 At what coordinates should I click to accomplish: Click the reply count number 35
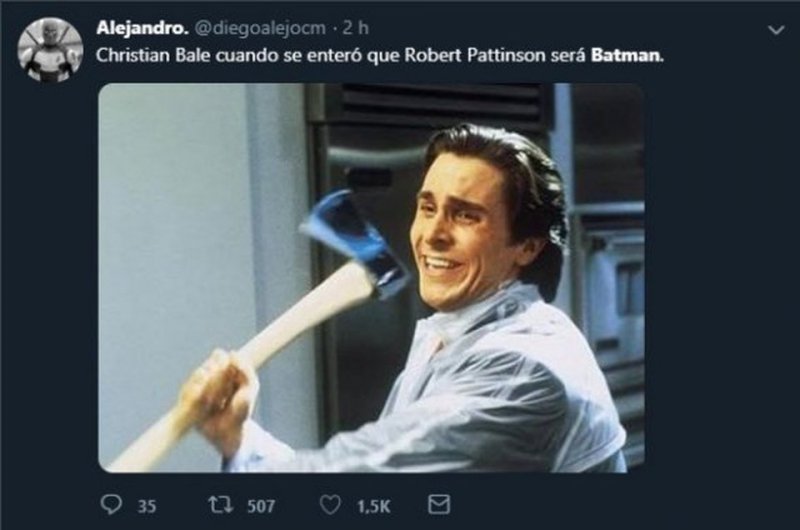tap(146, 507)
